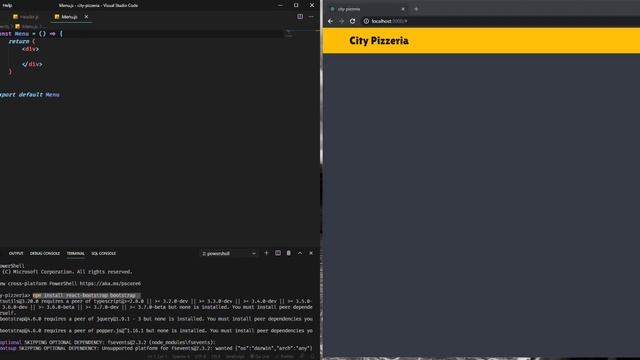Maximize the terminal panel with the chevron up
This screenshot has height=360, width=640.
coord(300,253)
